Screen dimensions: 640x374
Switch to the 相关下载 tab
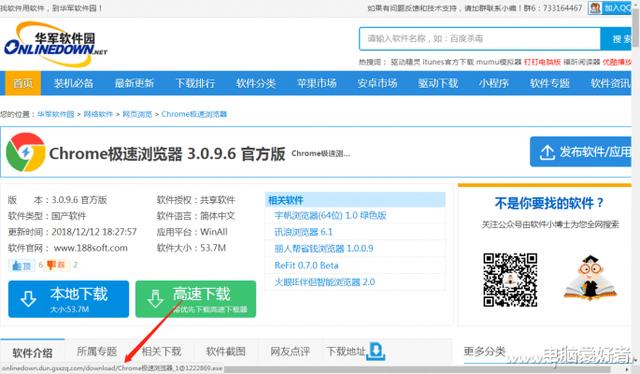point(161,352)
